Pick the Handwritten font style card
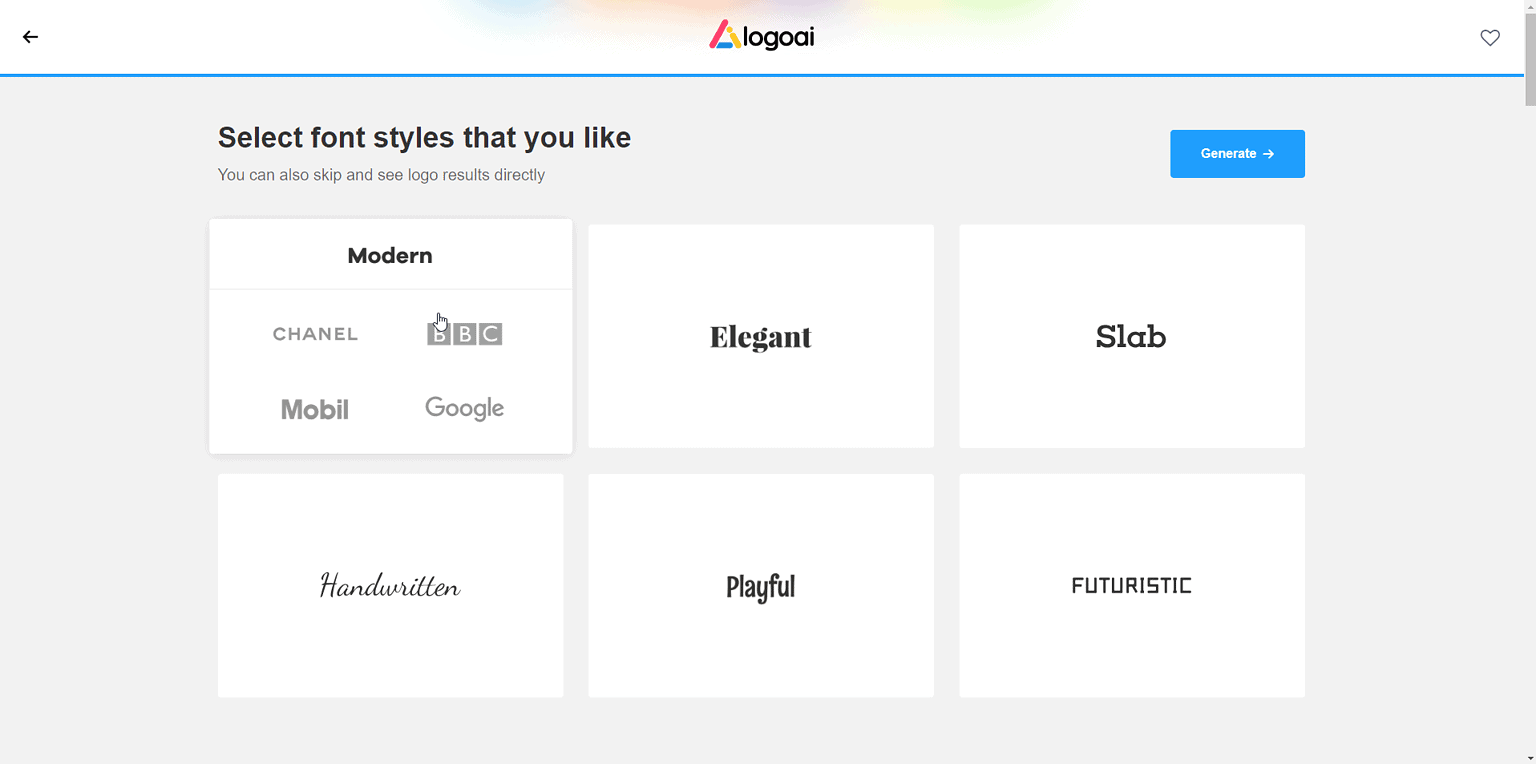 [x=390, y=585]
